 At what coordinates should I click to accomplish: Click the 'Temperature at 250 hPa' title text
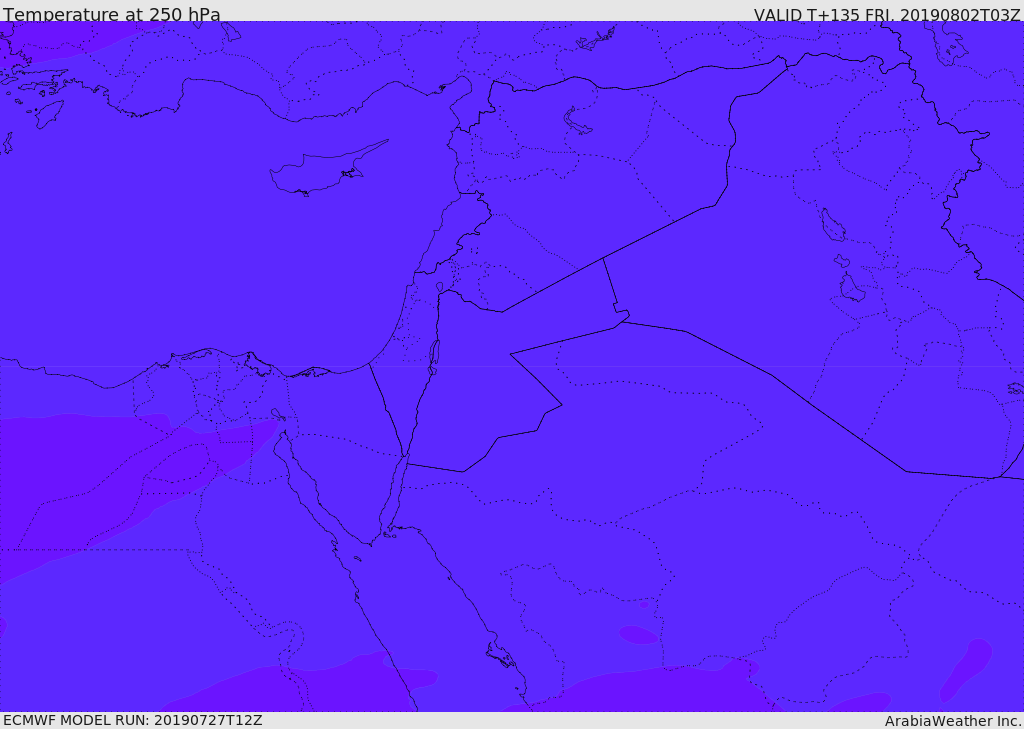(112, 14)
